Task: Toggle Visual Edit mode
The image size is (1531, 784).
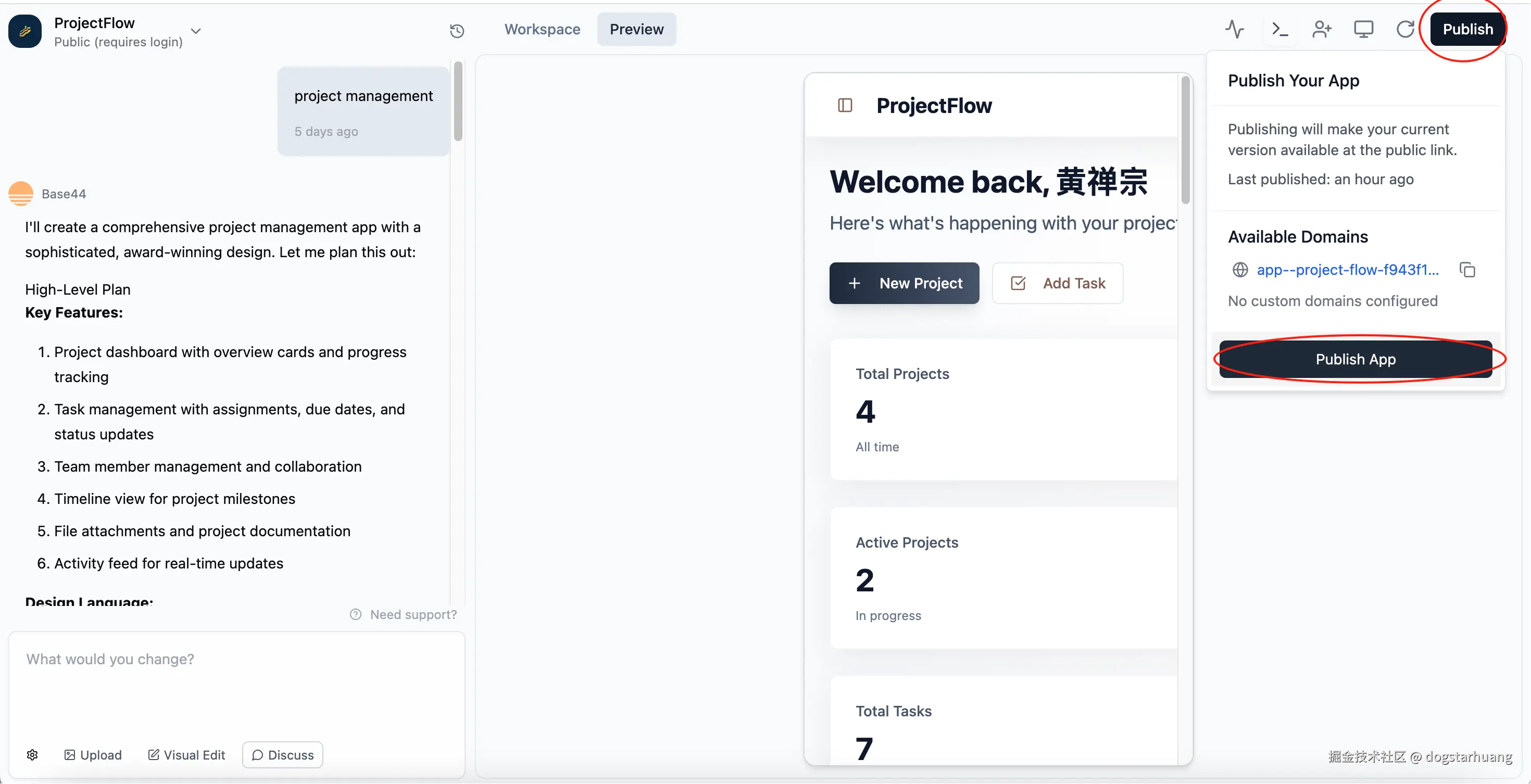Action: point(186,755)
